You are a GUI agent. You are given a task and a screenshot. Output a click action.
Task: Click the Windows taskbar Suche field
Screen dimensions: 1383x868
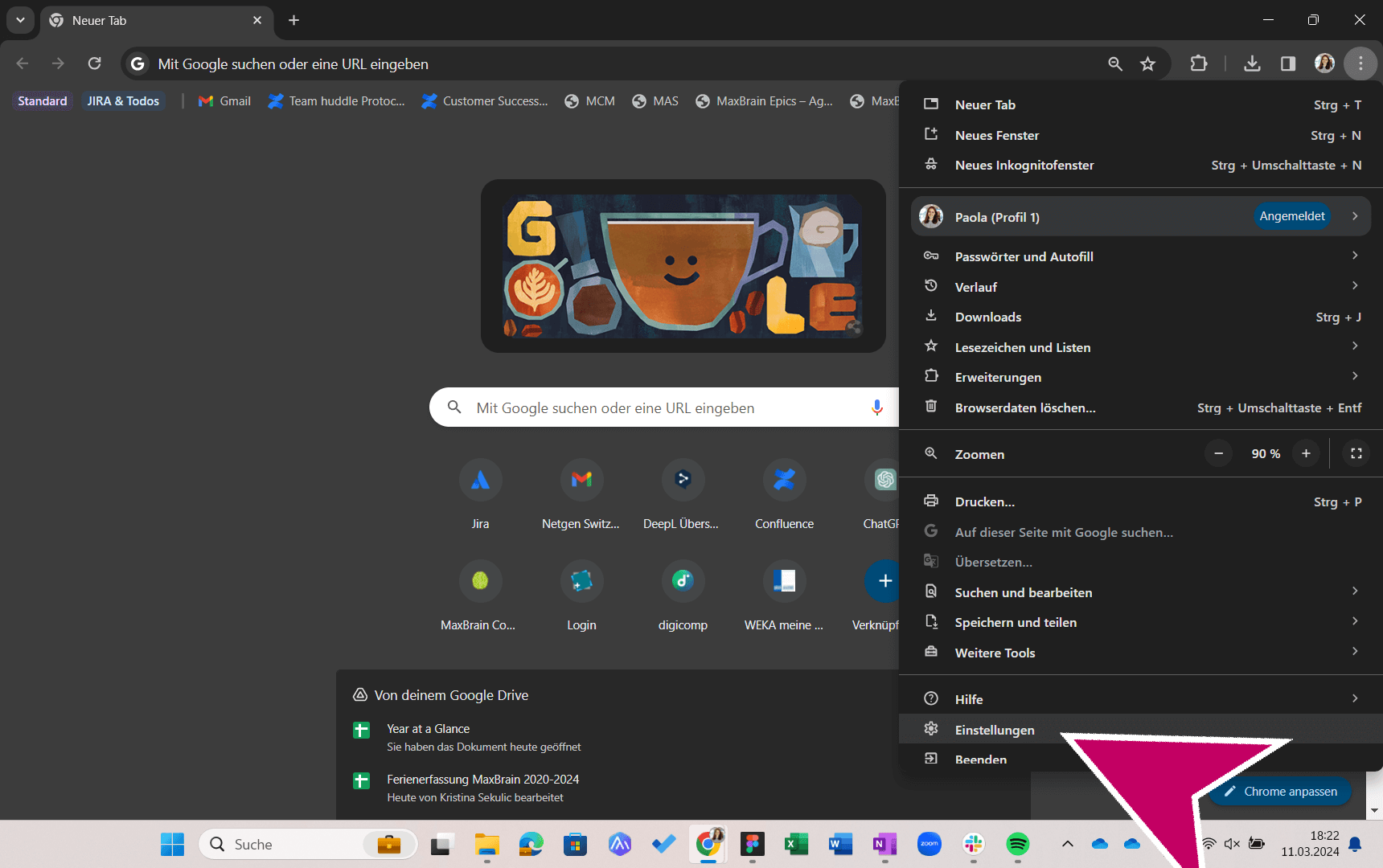click(307, 844)
